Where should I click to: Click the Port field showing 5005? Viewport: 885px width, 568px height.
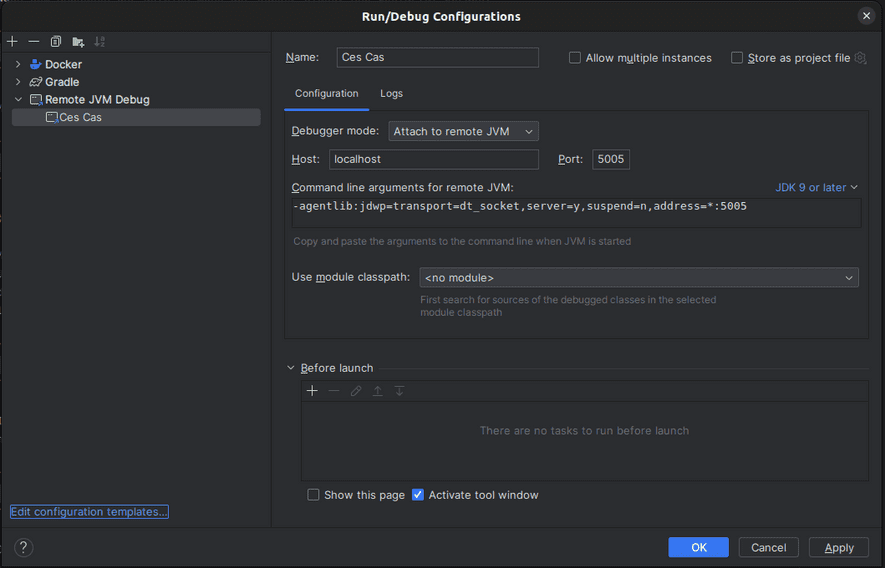click(x=611, y=159)
